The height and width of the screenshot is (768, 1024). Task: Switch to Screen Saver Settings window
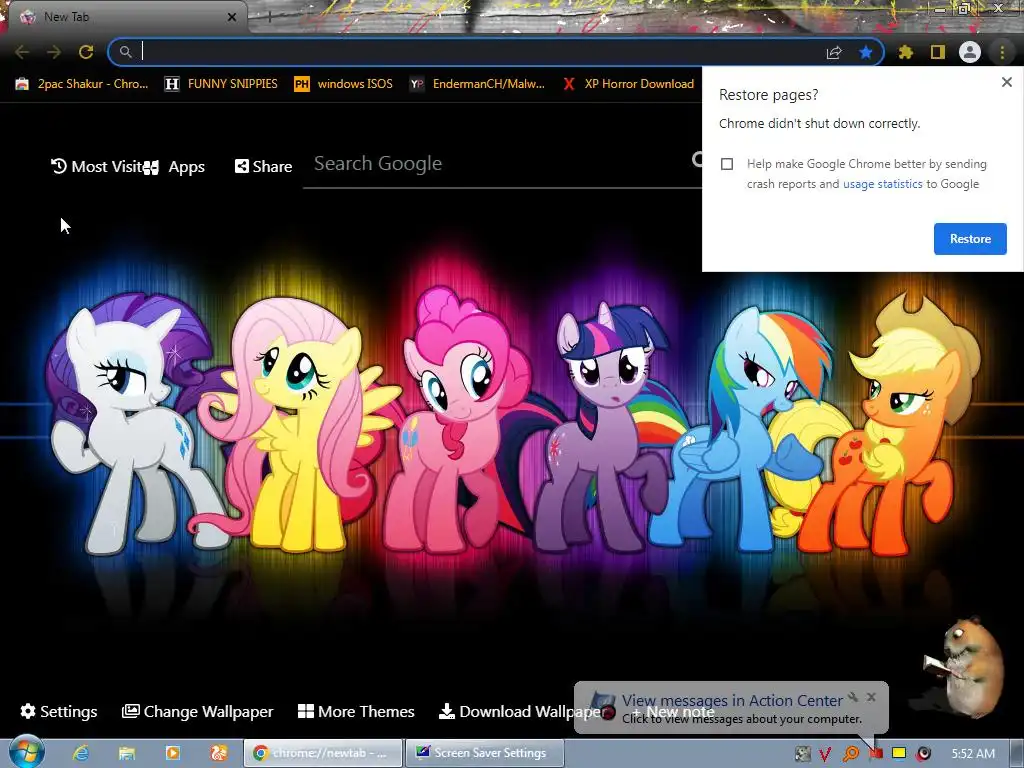click(x=485, y=753)
